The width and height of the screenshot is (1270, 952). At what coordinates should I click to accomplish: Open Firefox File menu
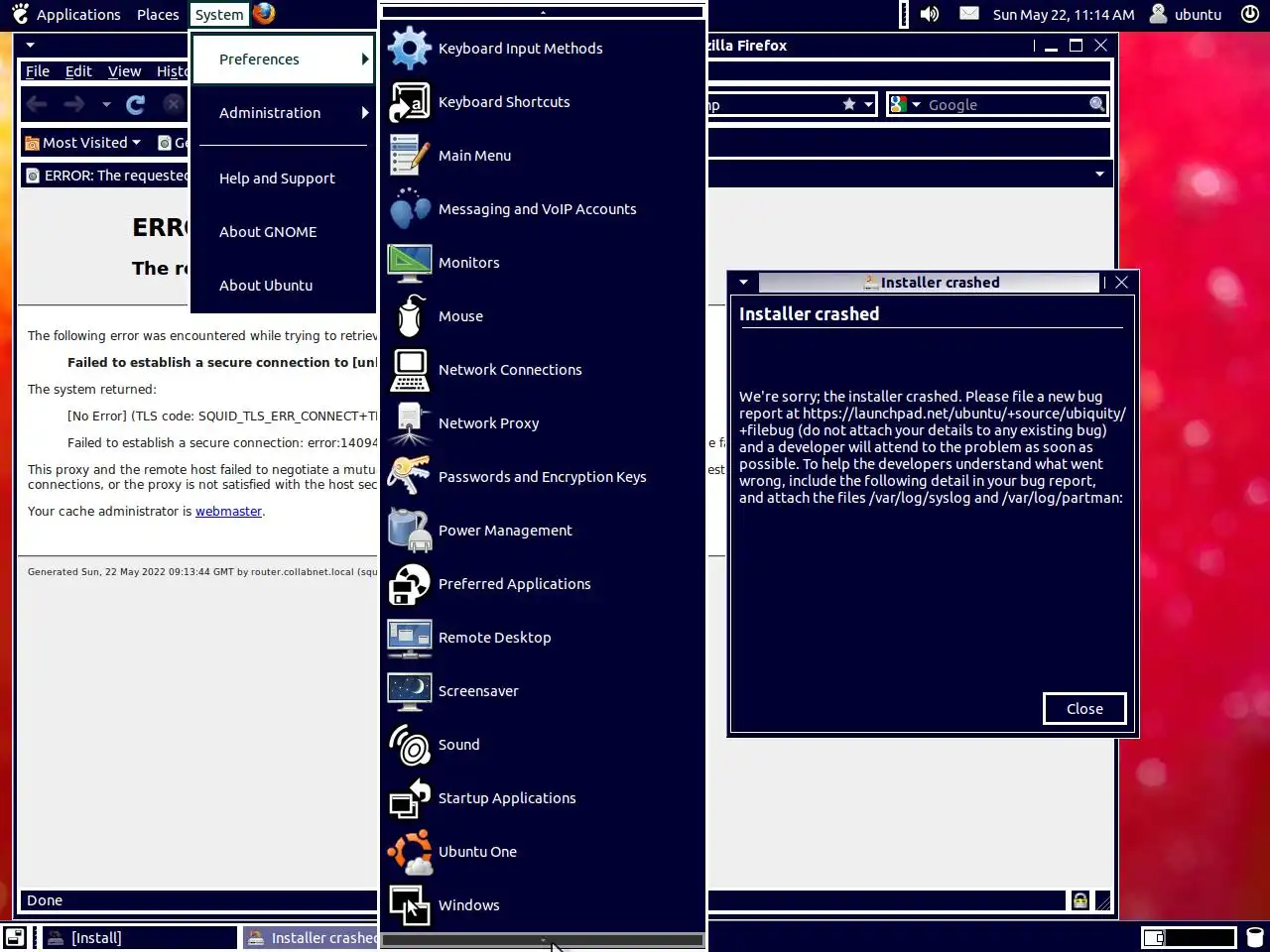[x=38, y=71]
